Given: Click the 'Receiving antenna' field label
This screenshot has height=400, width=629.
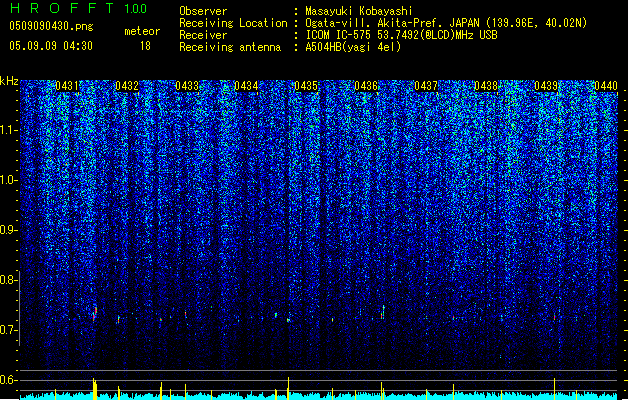Looking at the screenshot, I should coord(230,47).
